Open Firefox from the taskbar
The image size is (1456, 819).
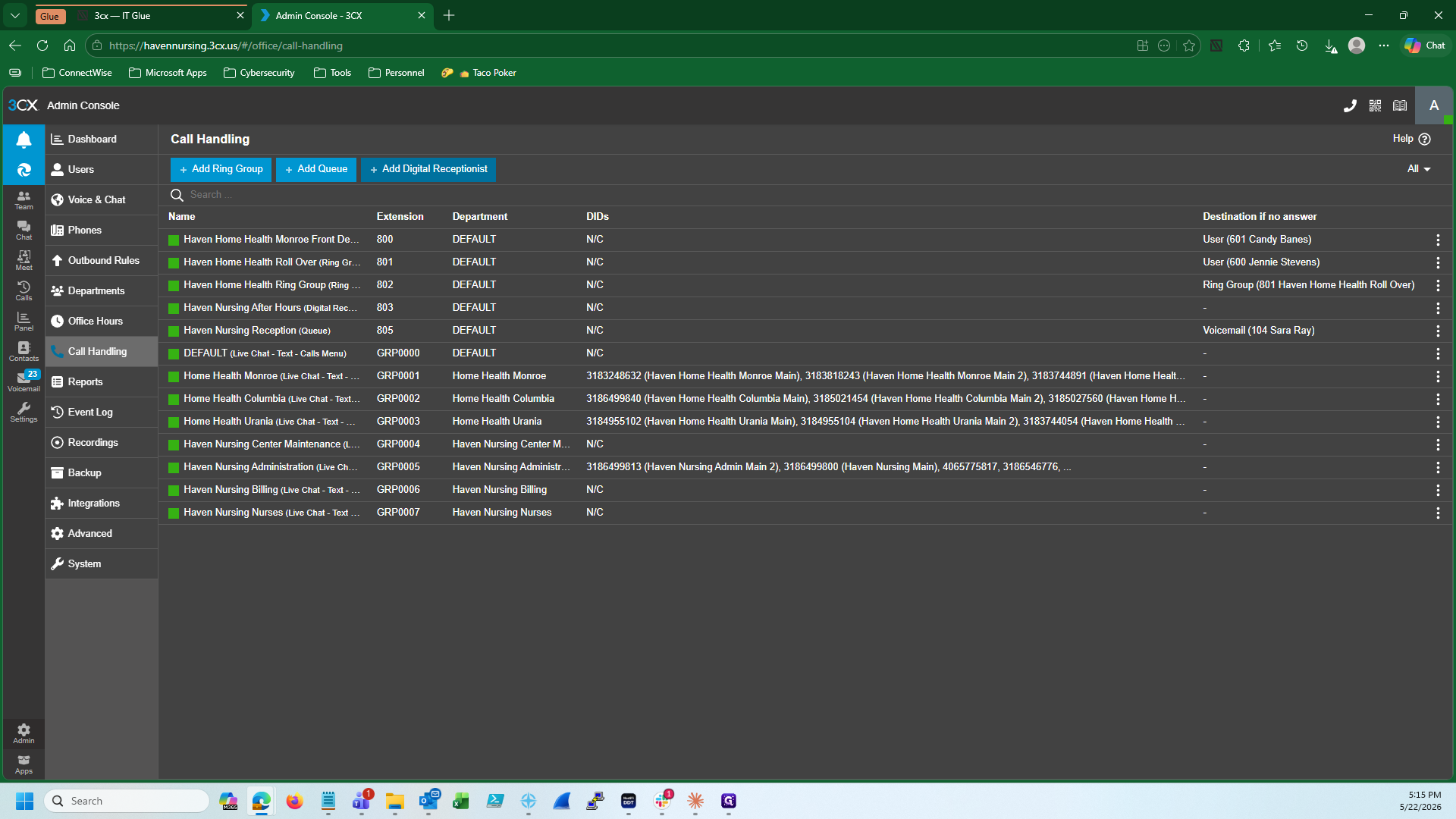tap(294, 801)
